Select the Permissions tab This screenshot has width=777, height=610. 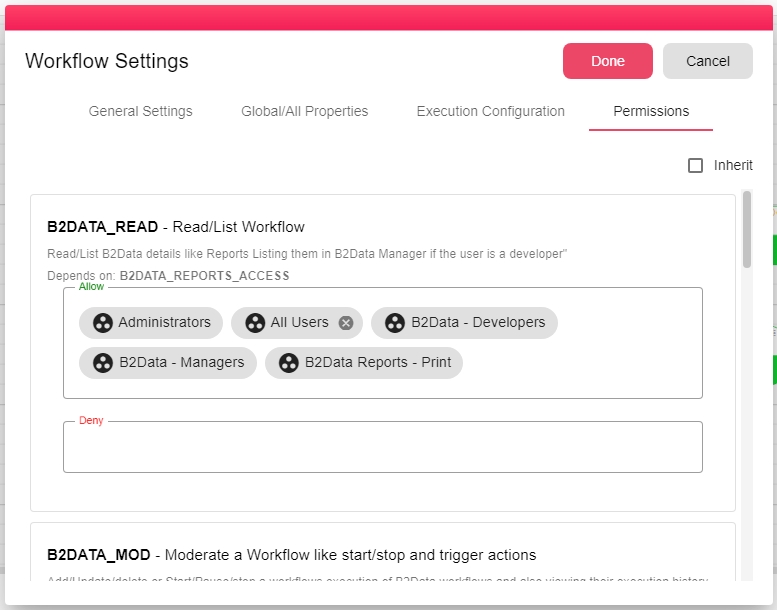point(651,112)
